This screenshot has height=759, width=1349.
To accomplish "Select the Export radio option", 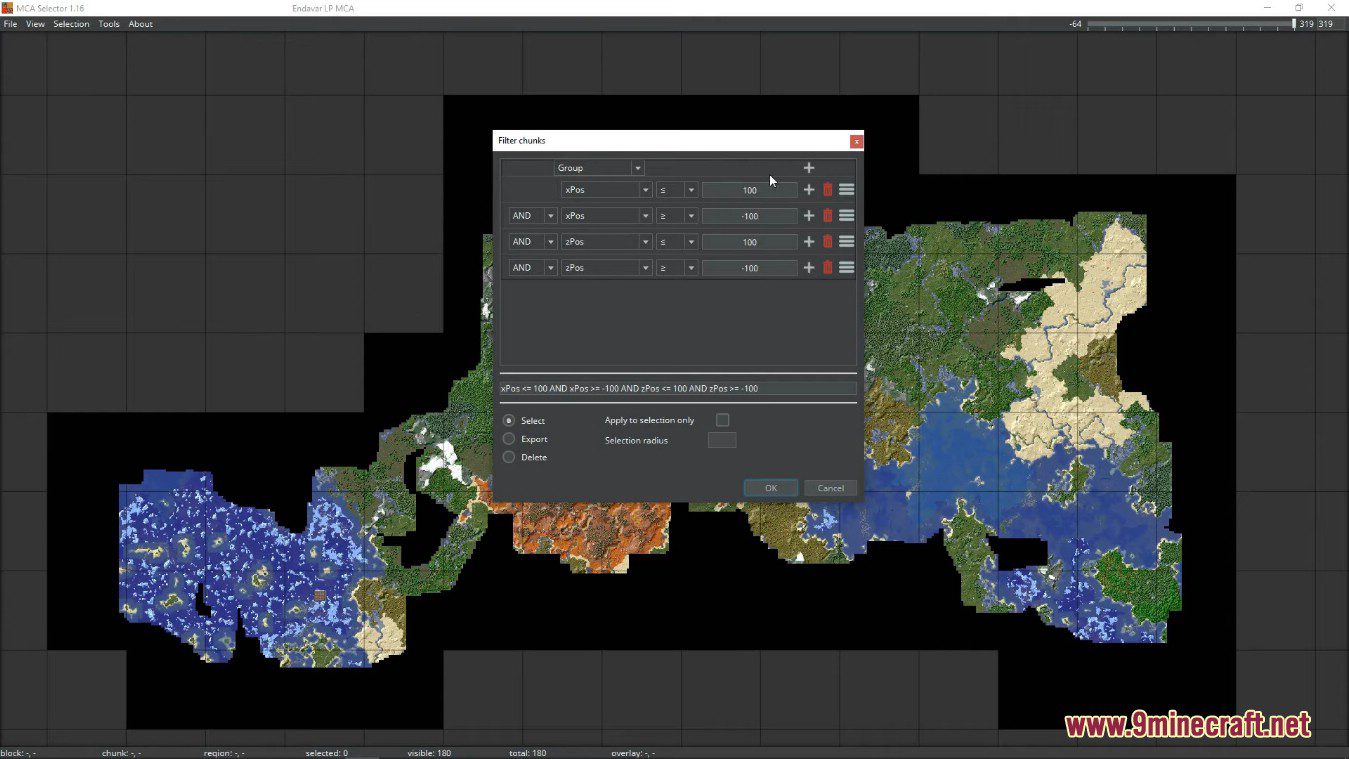I will tap(509, 438).
